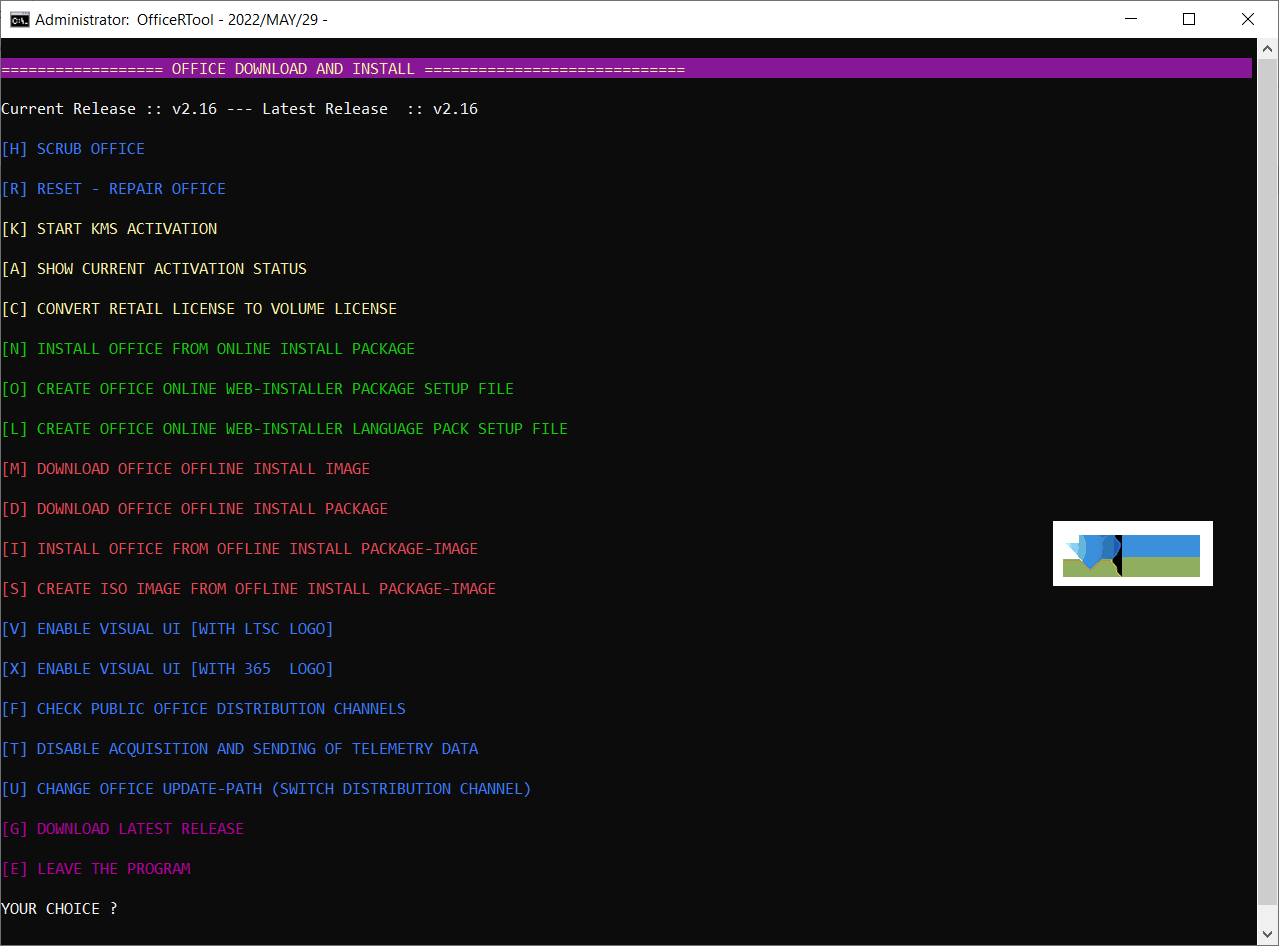Close the OfficeRTool console window
Image resolution: width=1279 pixels, height=946 pixels.
1248,19
